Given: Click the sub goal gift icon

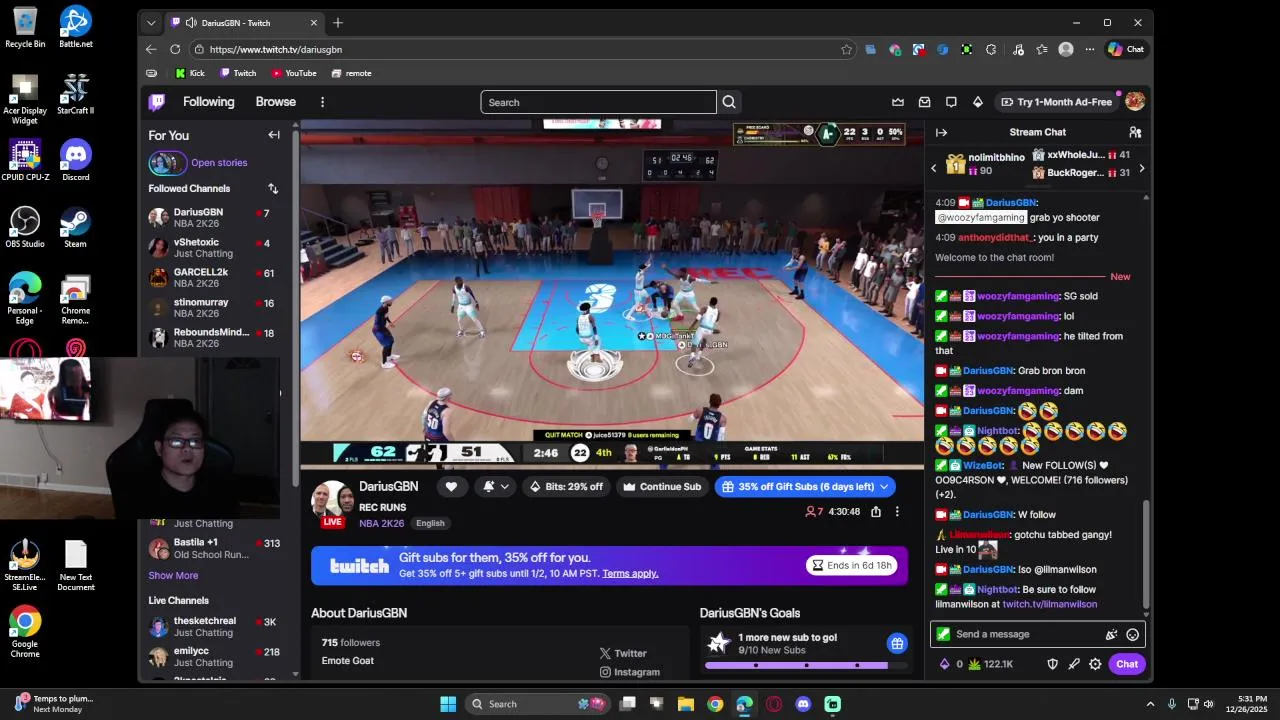Looking at the screenshot, I should click(x=897, y=643).
